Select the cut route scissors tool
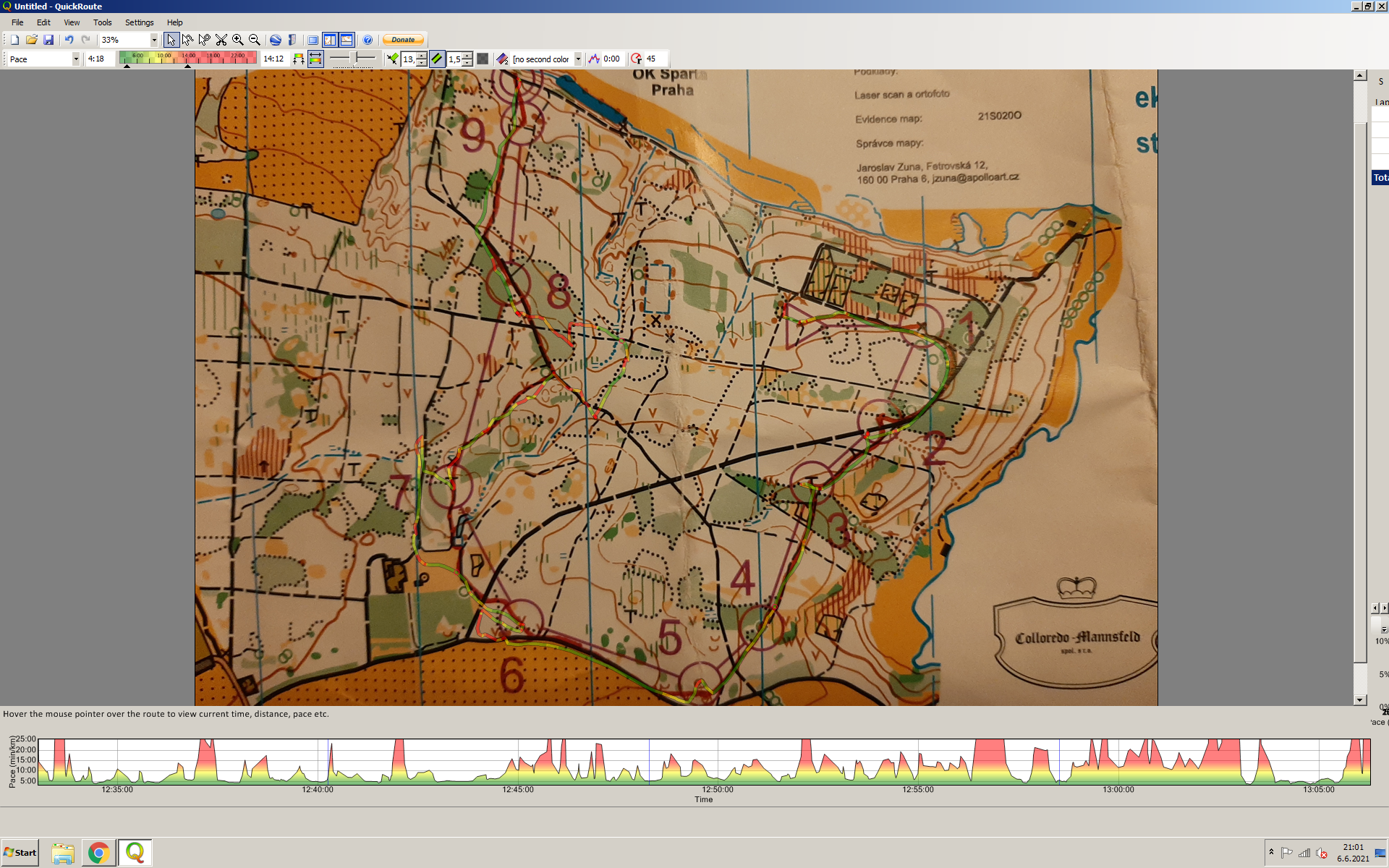The height and width of the screenshot is (868, 1389). (x=221, y=40)
